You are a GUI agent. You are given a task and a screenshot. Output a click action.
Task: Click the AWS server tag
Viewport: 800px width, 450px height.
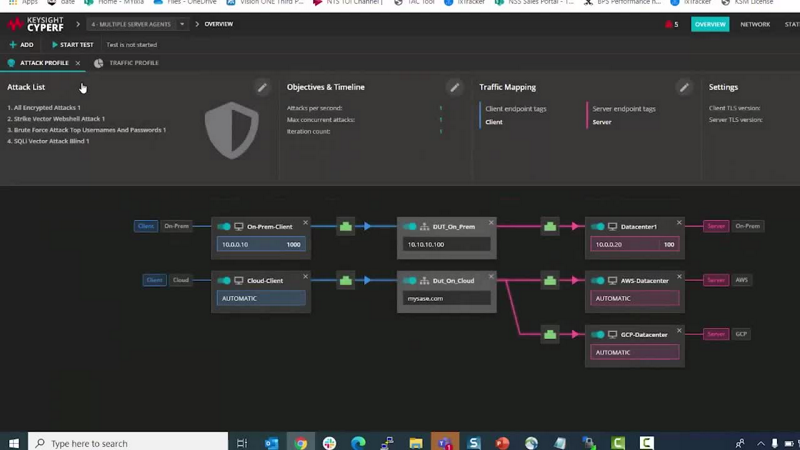pos(741,280)
